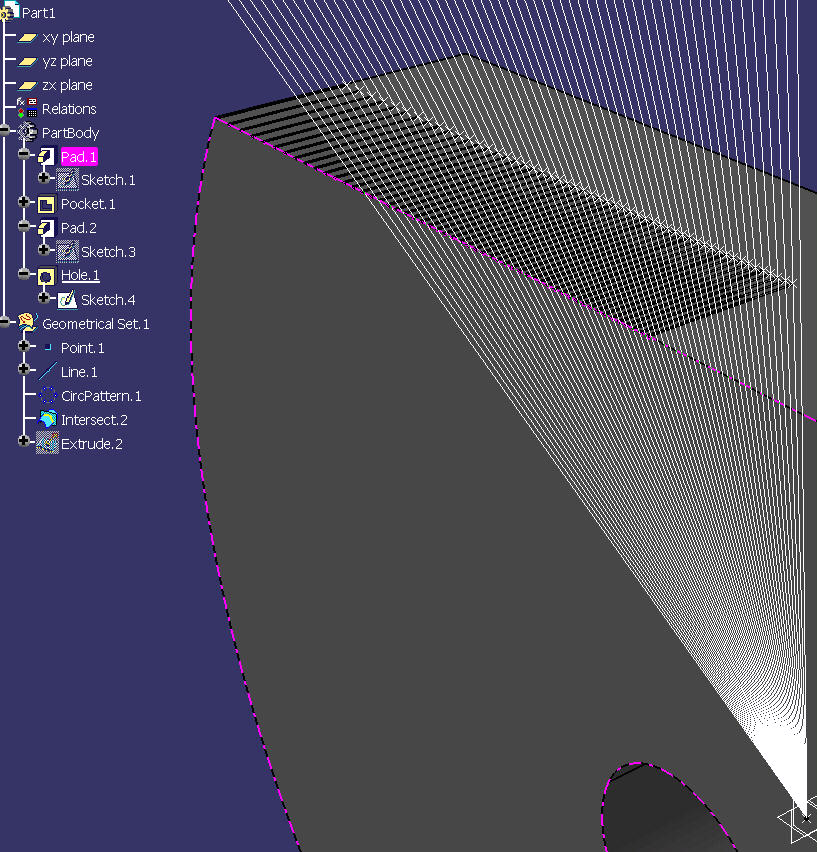Screen dimensions: 817x852
Task: Click the CircPattern.1 icon
Action: 48,395
